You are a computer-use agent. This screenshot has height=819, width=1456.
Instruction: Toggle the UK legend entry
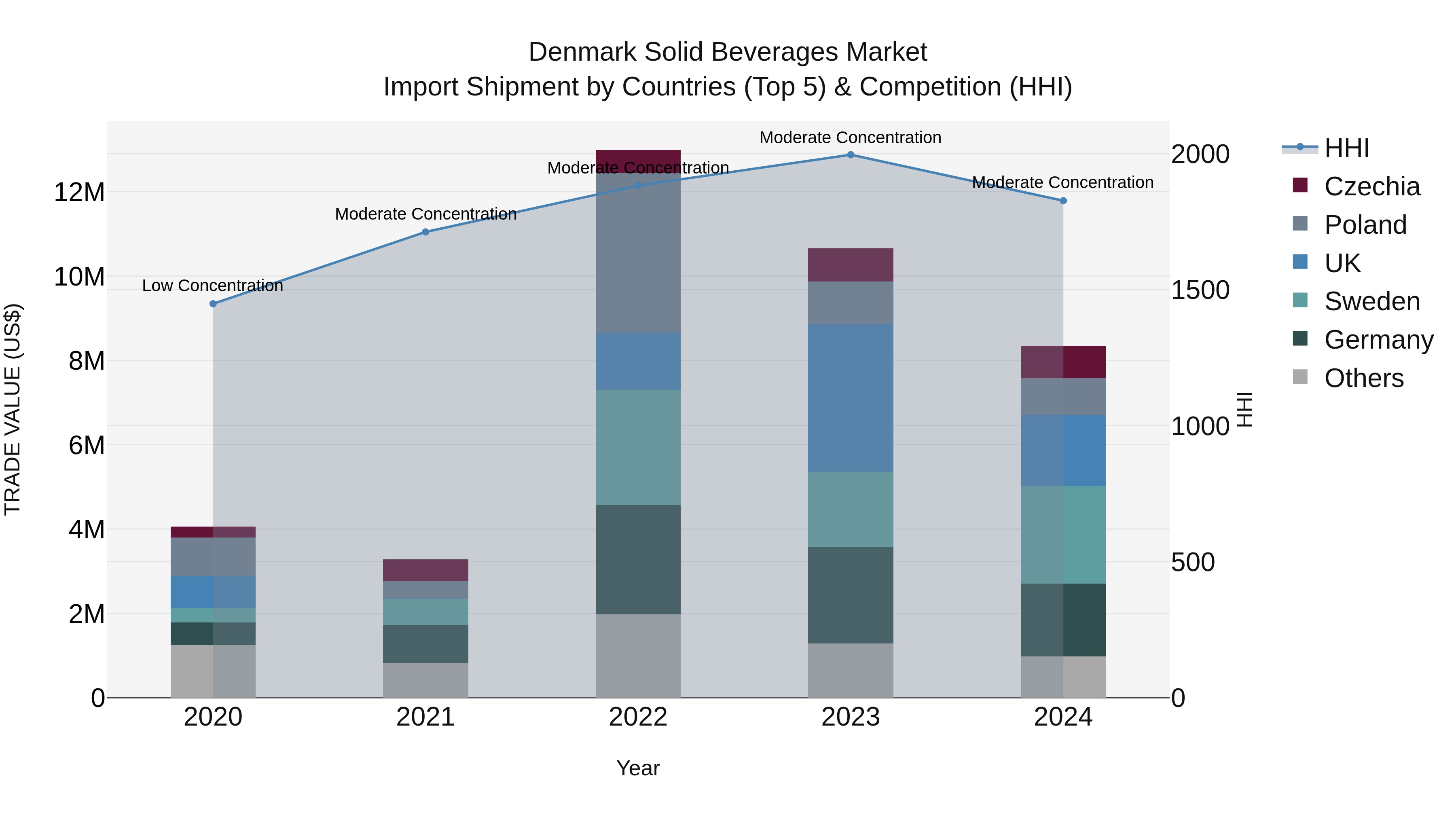click(x=1326, y=263)
